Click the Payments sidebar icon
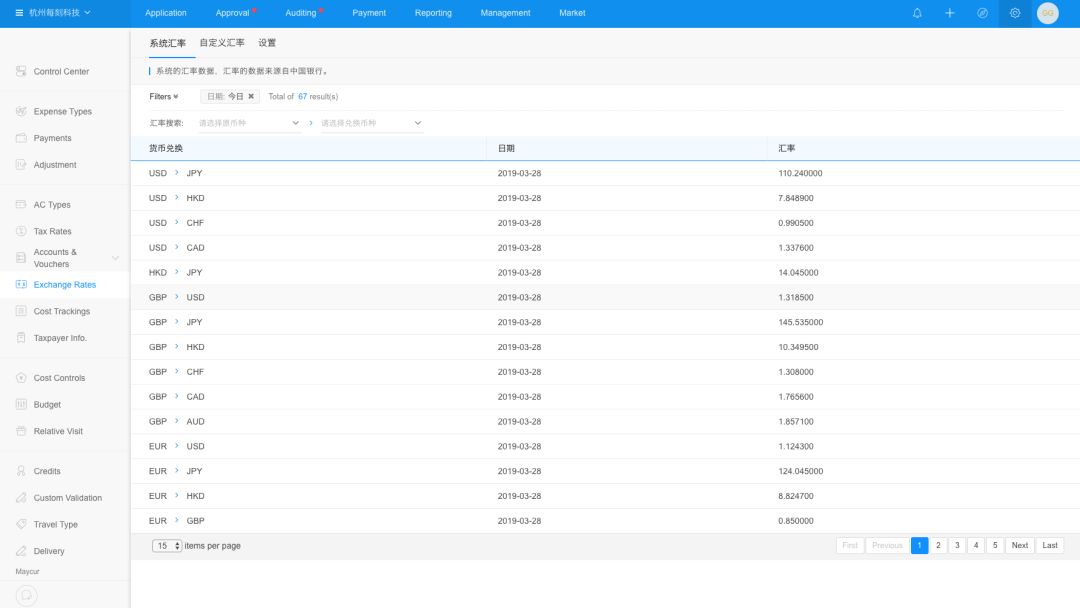The width and height of the screenshot is (1080, 608). pyautogui.click(x=21, y=138)
